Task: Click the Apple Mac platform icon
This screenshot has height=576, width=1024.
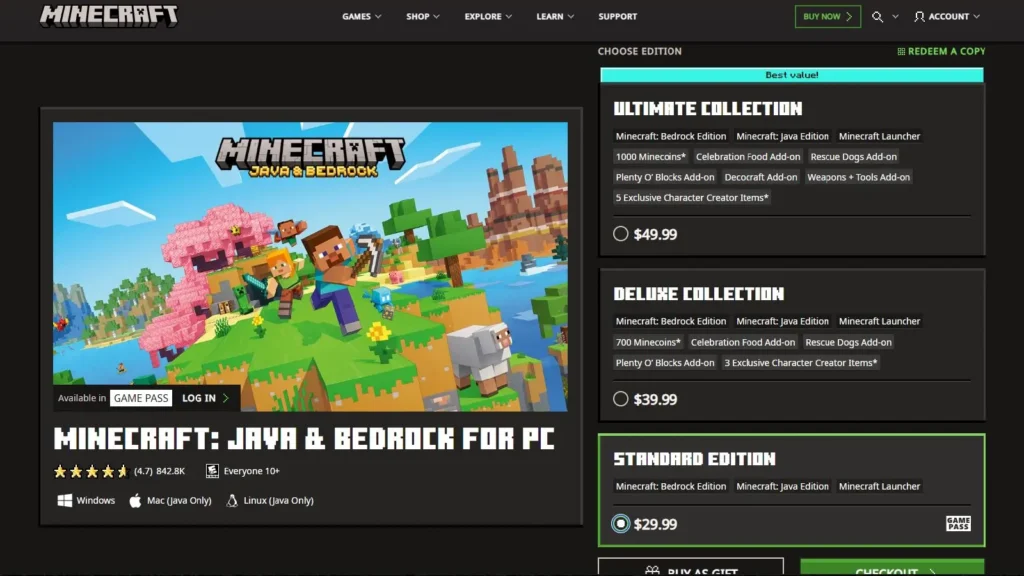Action: pyautogui.click(x=135, y=500)
